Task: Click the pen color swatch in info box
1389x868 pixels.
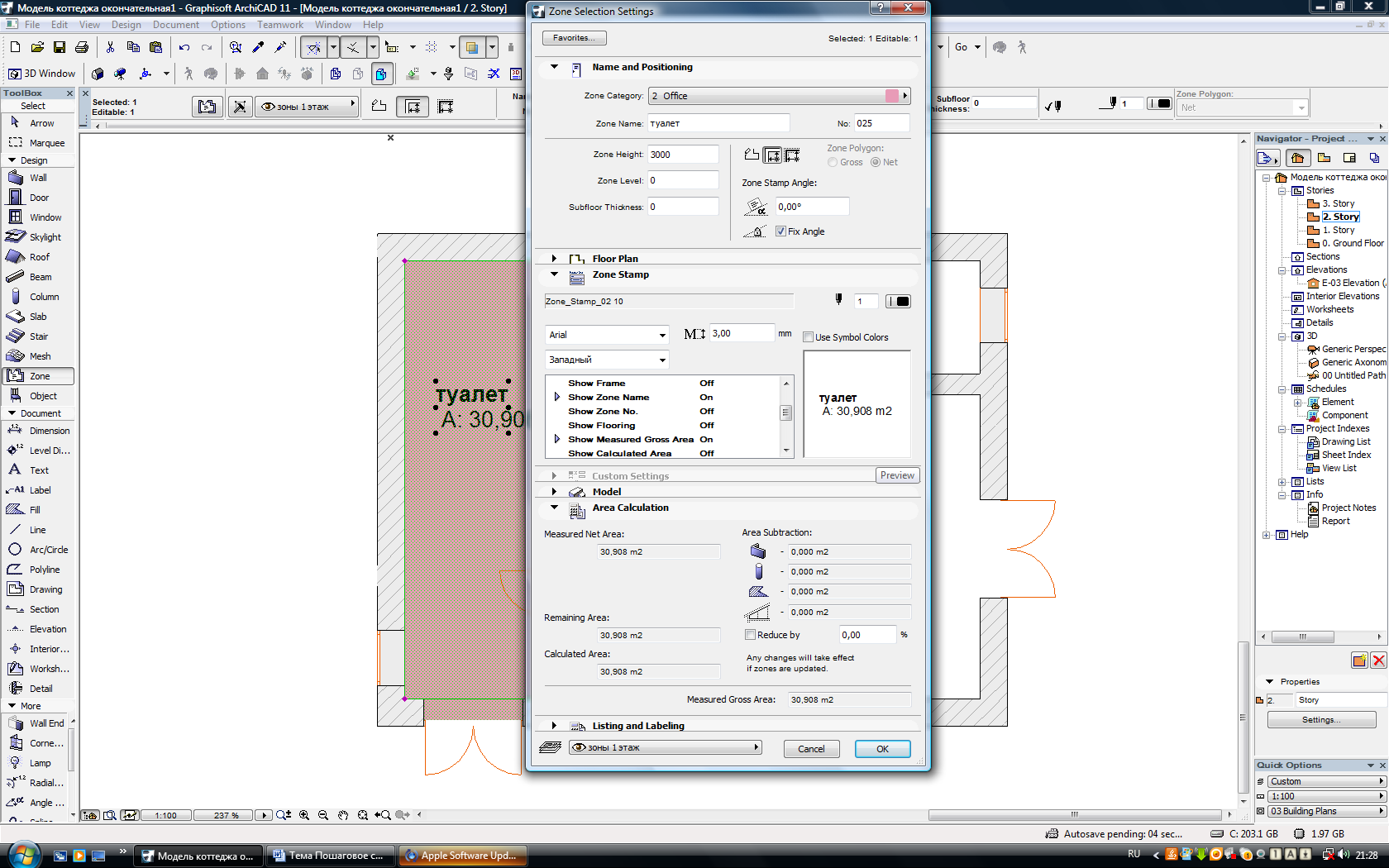Action: click(x=1159, y=103)
